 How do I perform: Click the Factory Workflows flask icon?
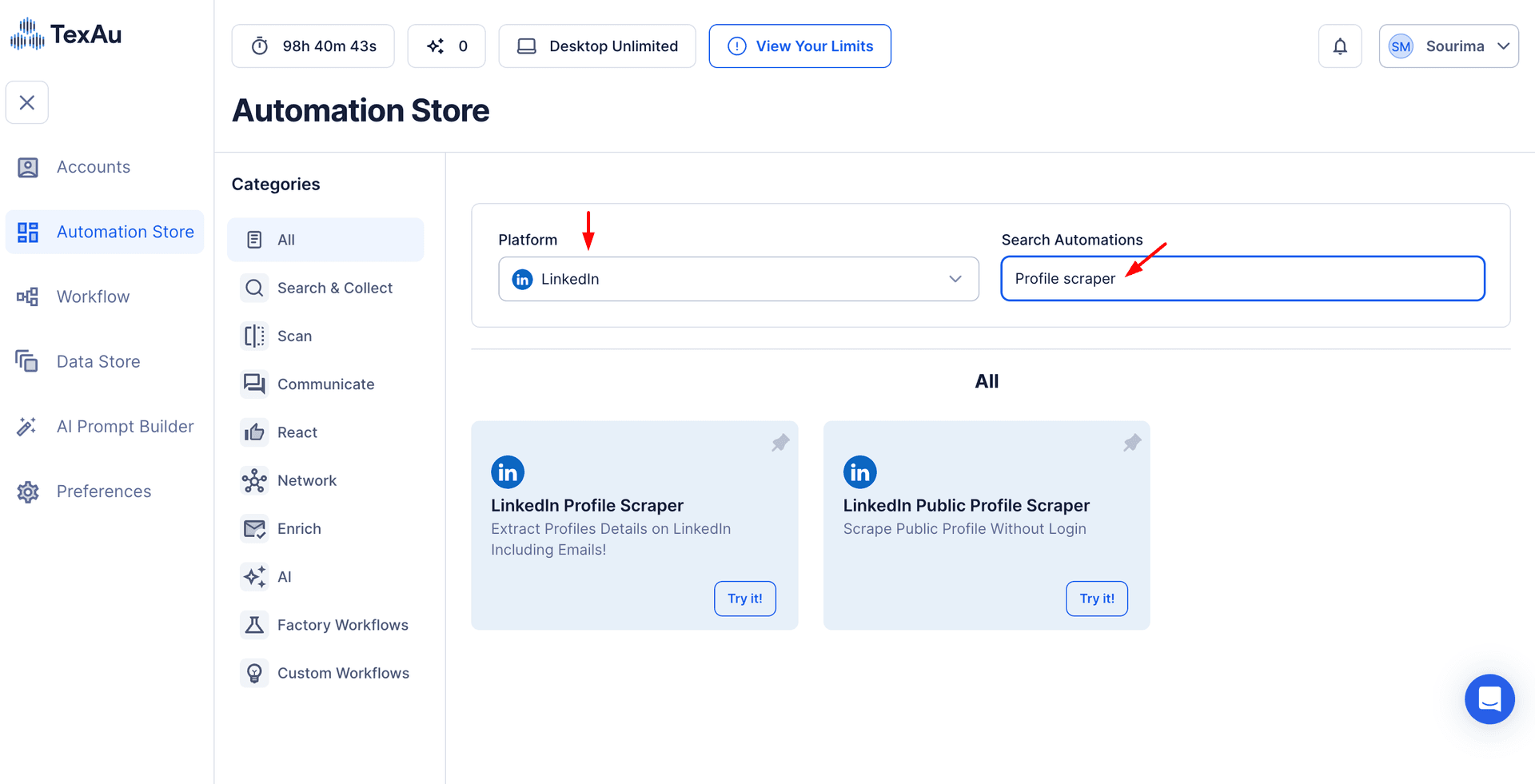(254, 625)
